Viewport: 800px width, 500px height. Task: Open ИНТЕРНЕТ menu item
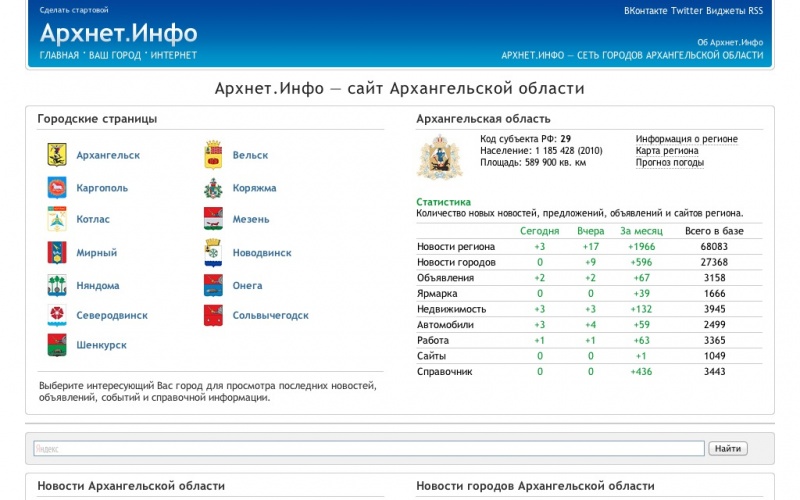(173, 55)
